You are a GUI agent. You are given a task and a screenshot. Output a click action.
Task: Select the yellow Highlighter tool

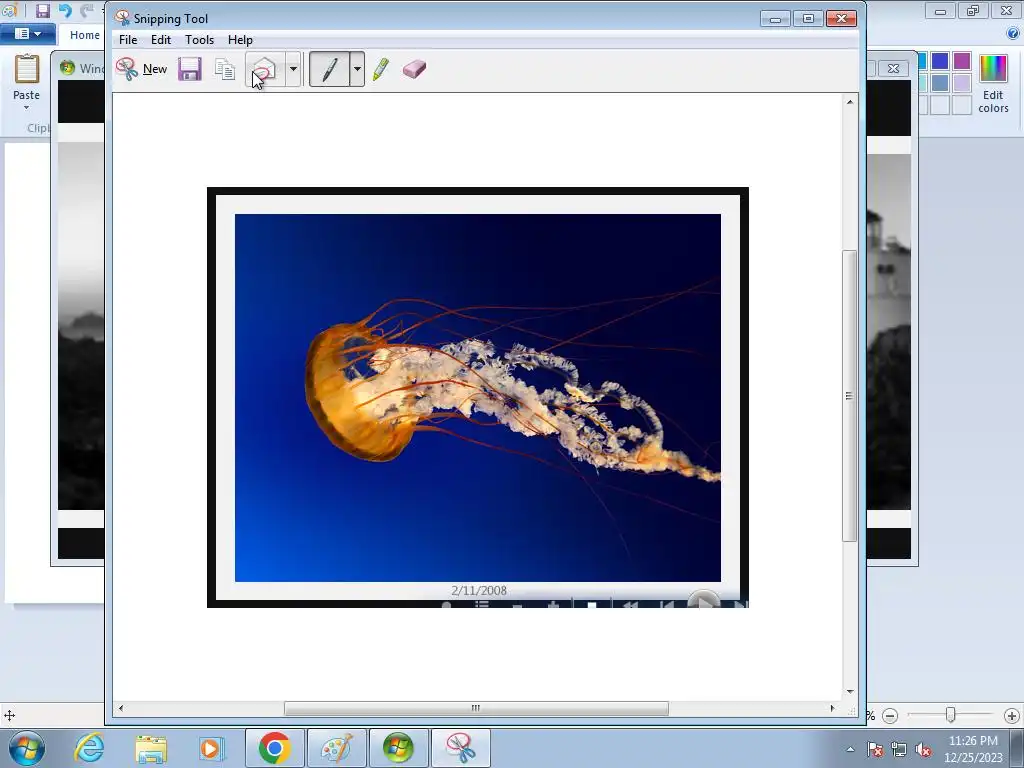381,69
